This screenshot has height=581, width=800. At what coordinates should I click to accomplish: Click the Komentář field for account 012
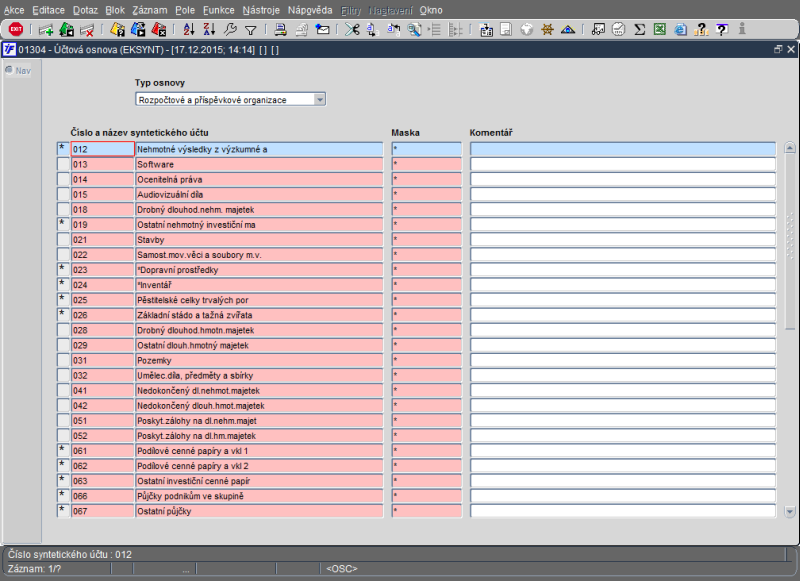point(622,149)
